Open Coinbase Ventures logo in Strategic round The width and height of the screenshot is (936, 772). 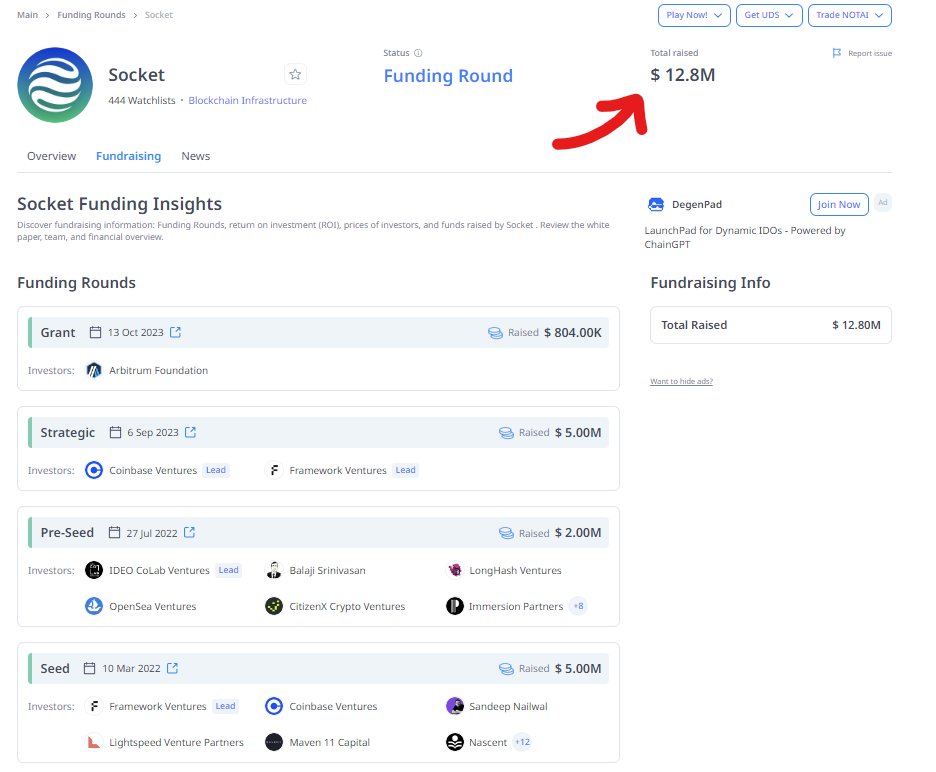pos(94,470)
